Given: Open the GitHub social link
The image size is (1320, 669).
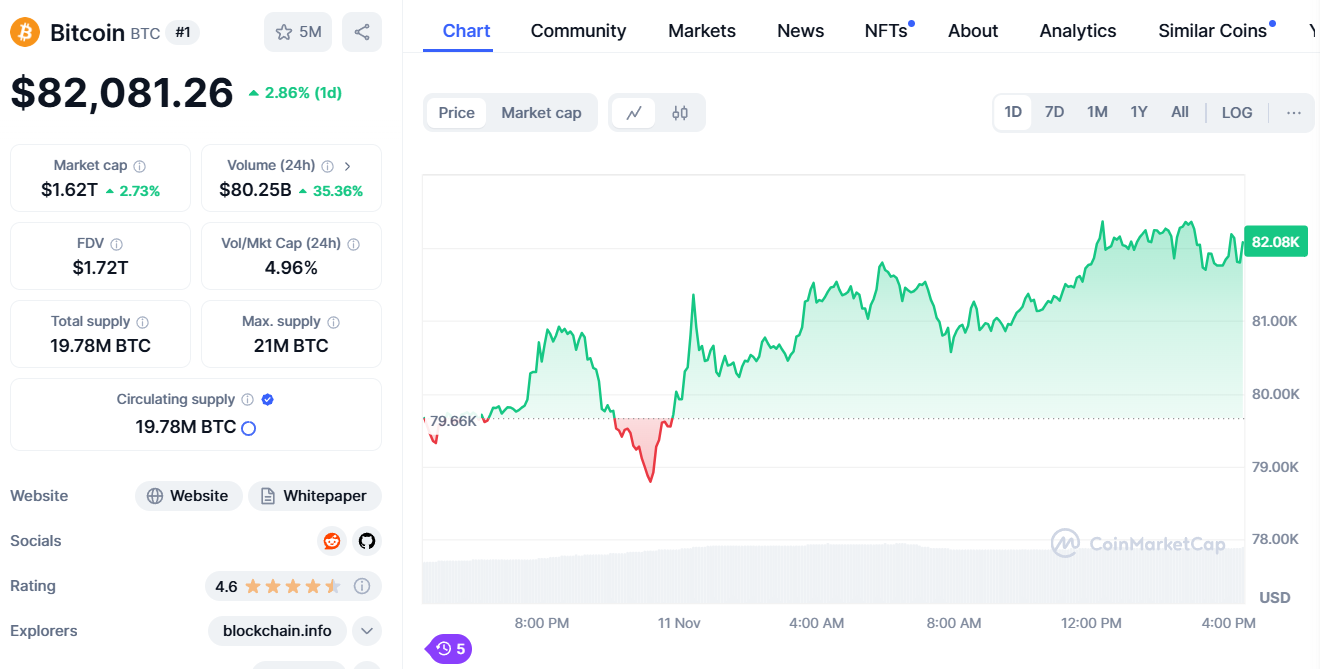Looking at the screenshot, I should point(367,541).
